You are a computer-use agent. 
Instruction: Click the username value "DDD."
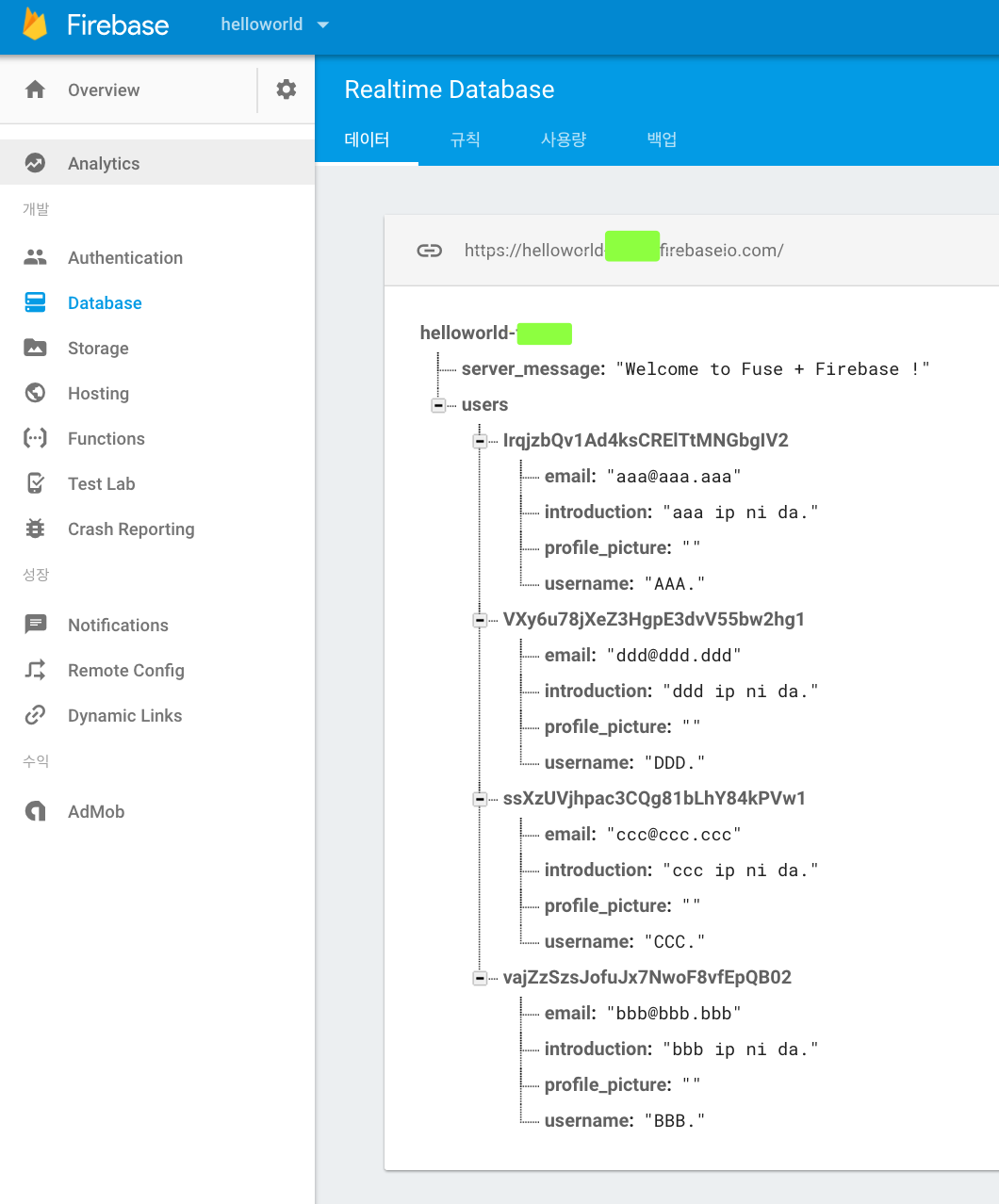675,763
